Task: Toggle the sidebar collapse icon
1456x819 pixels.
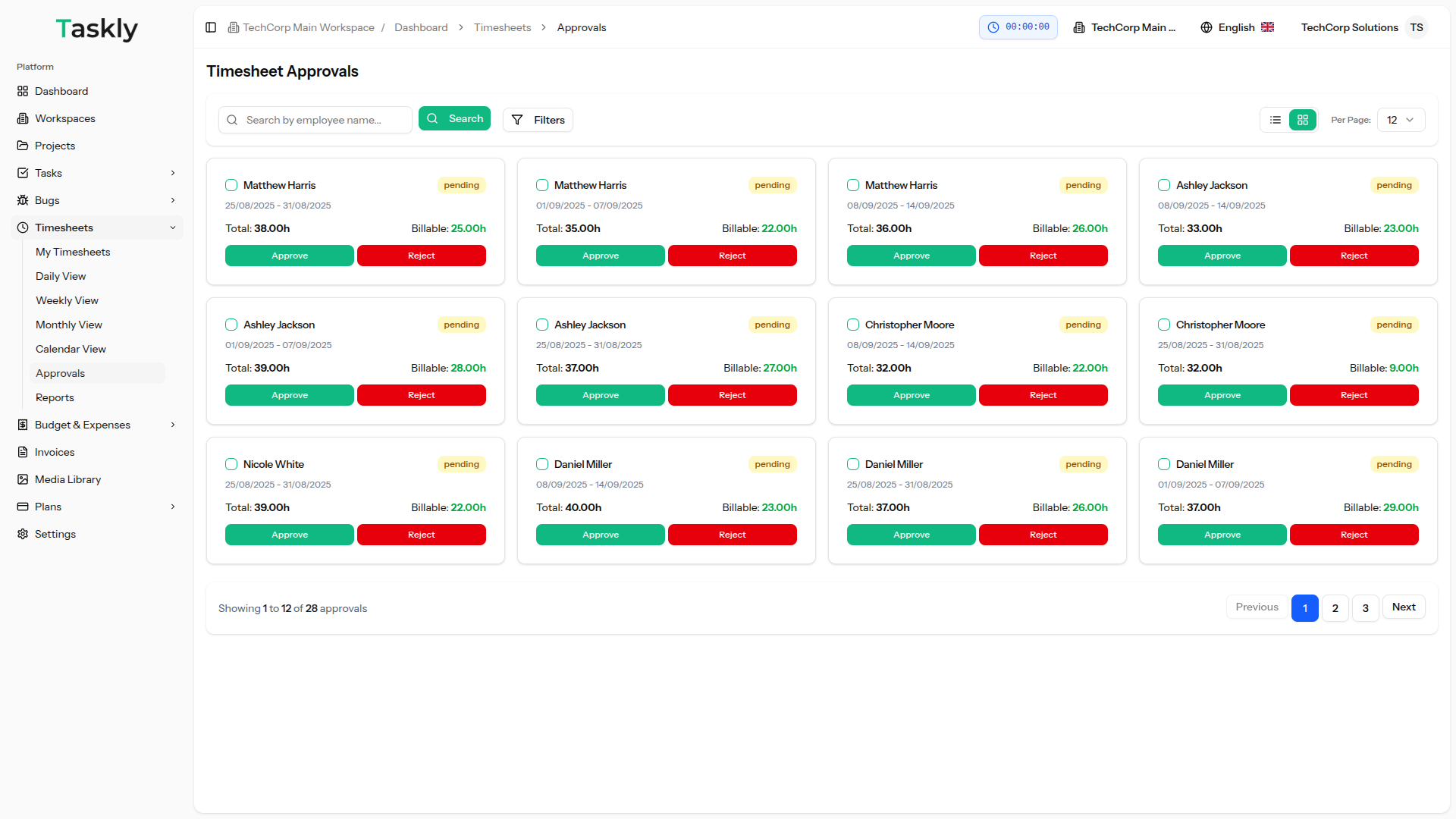Action: click(x=211, y=27)
